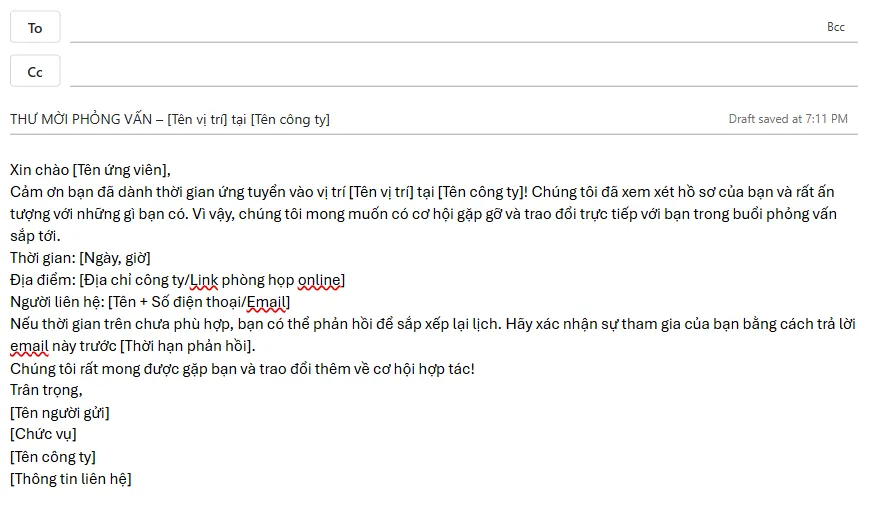Image resolution: width=870 pixels, height=515 pixels.
Task: Click the sentence 'Chúng tôi rất mong được gặp bạn'
Action: click(x=242, y=368)
